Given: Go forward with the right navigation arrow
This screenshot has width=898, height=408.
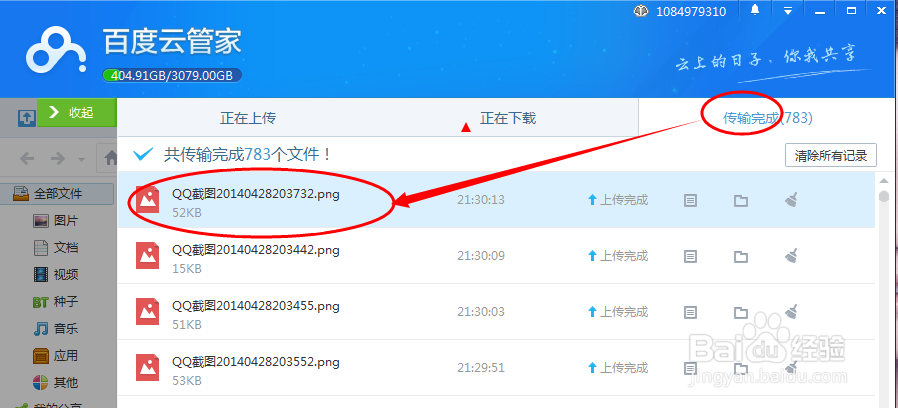Looking at the screenshot, I should tap(57, 159).
